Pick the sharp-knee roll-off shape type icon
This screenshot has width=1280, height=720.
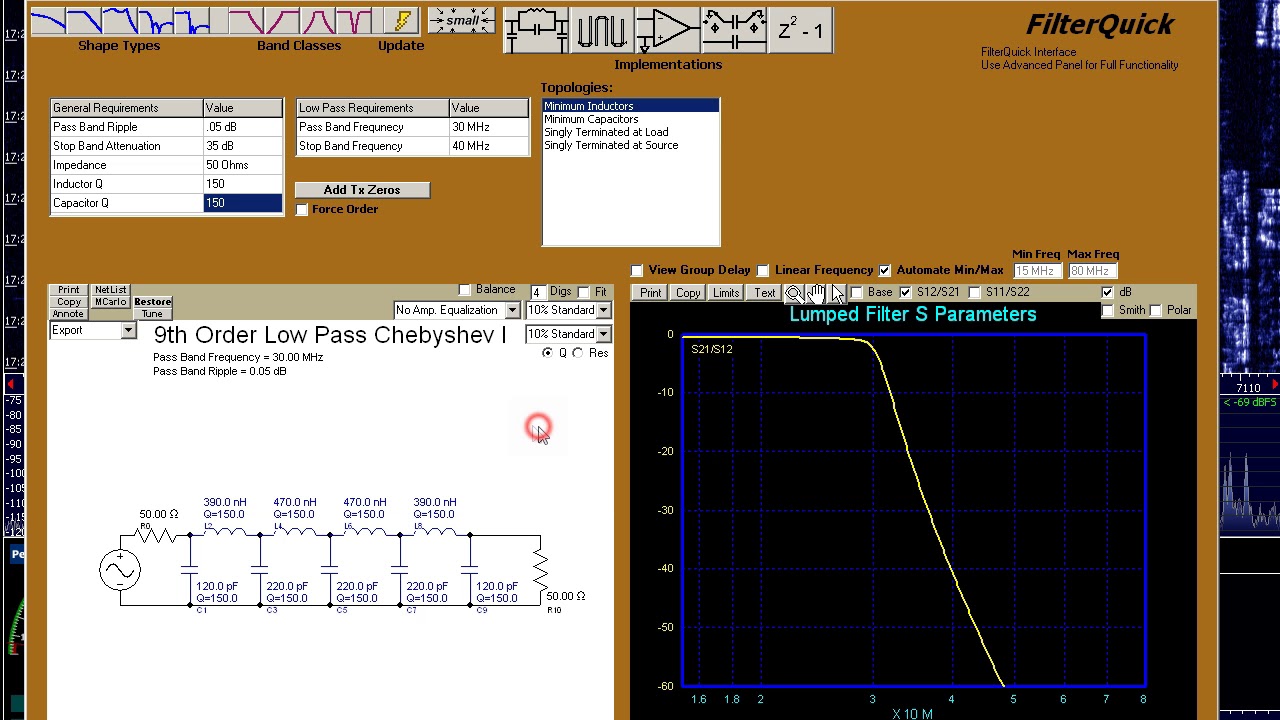click(x=84, y=20)
